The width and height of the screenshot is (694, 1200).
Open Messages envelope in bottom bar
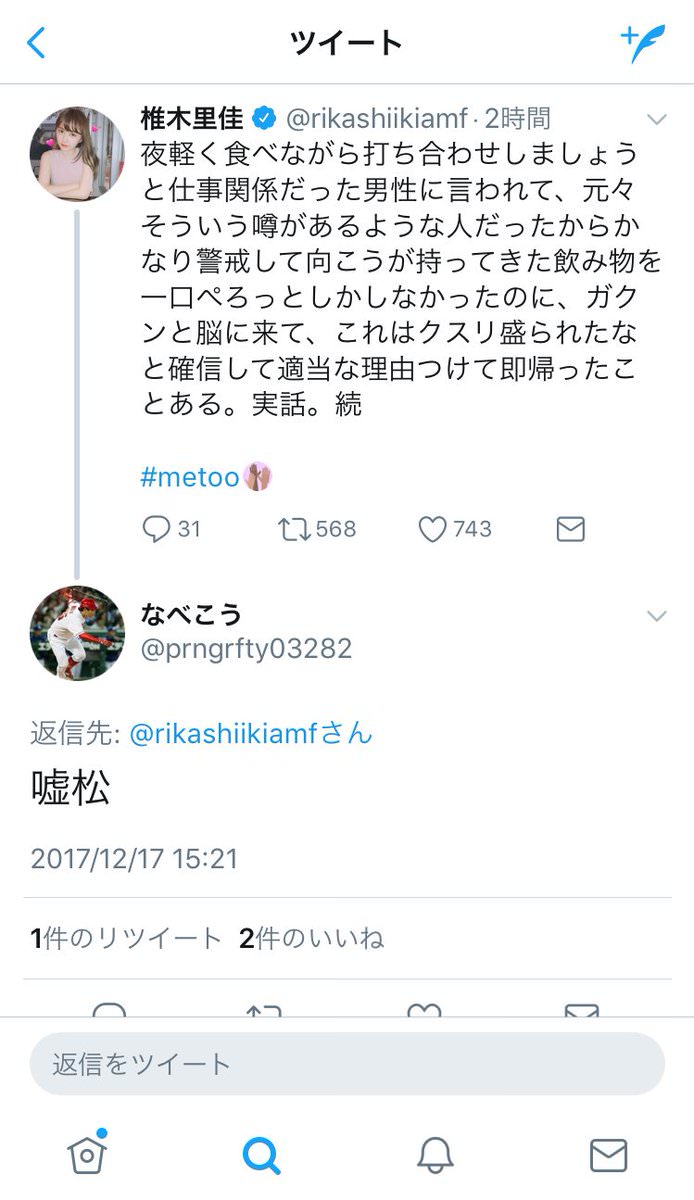pos(608,1156)
